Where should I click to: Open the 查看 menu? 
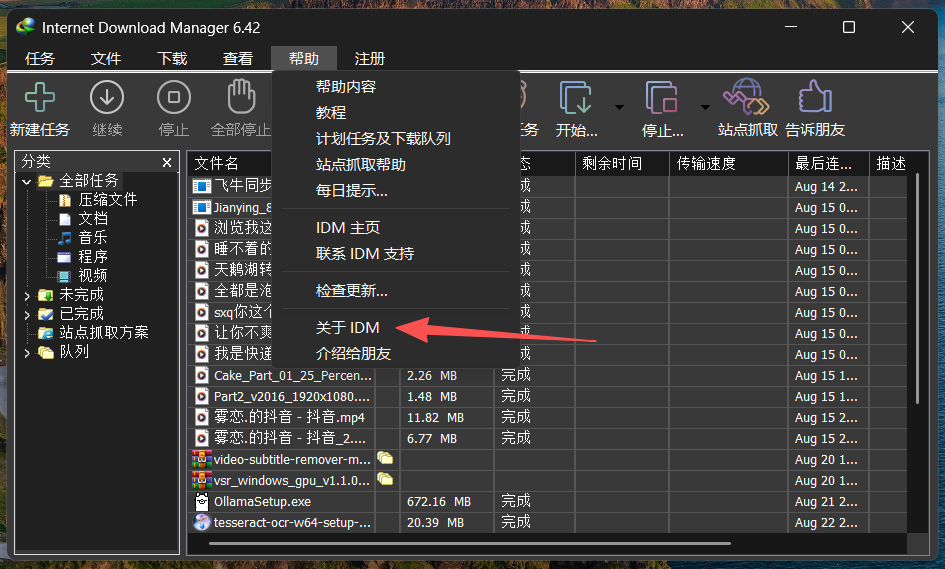tap(237, 58)
